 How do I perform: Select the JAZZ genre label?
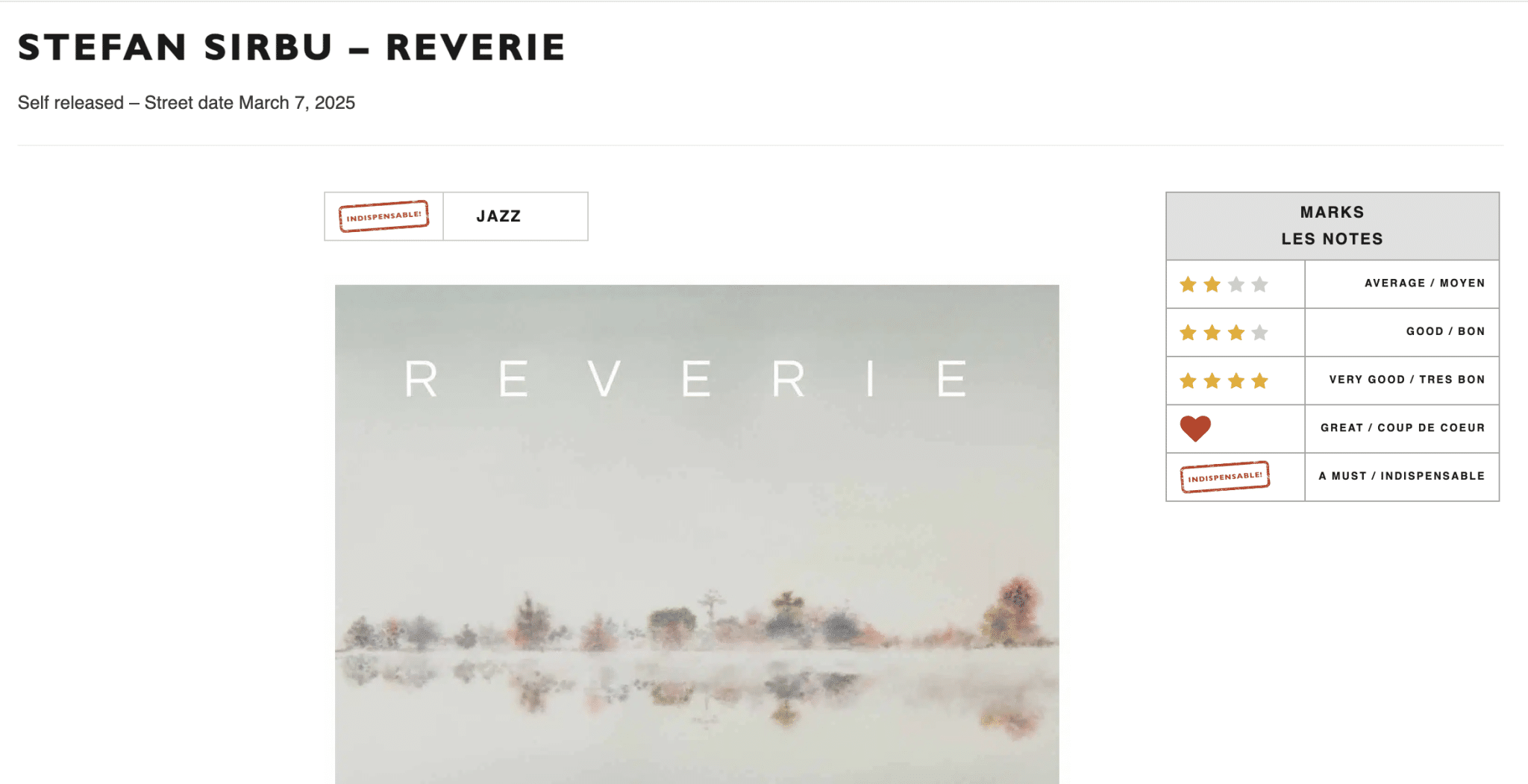coord(498,216)
